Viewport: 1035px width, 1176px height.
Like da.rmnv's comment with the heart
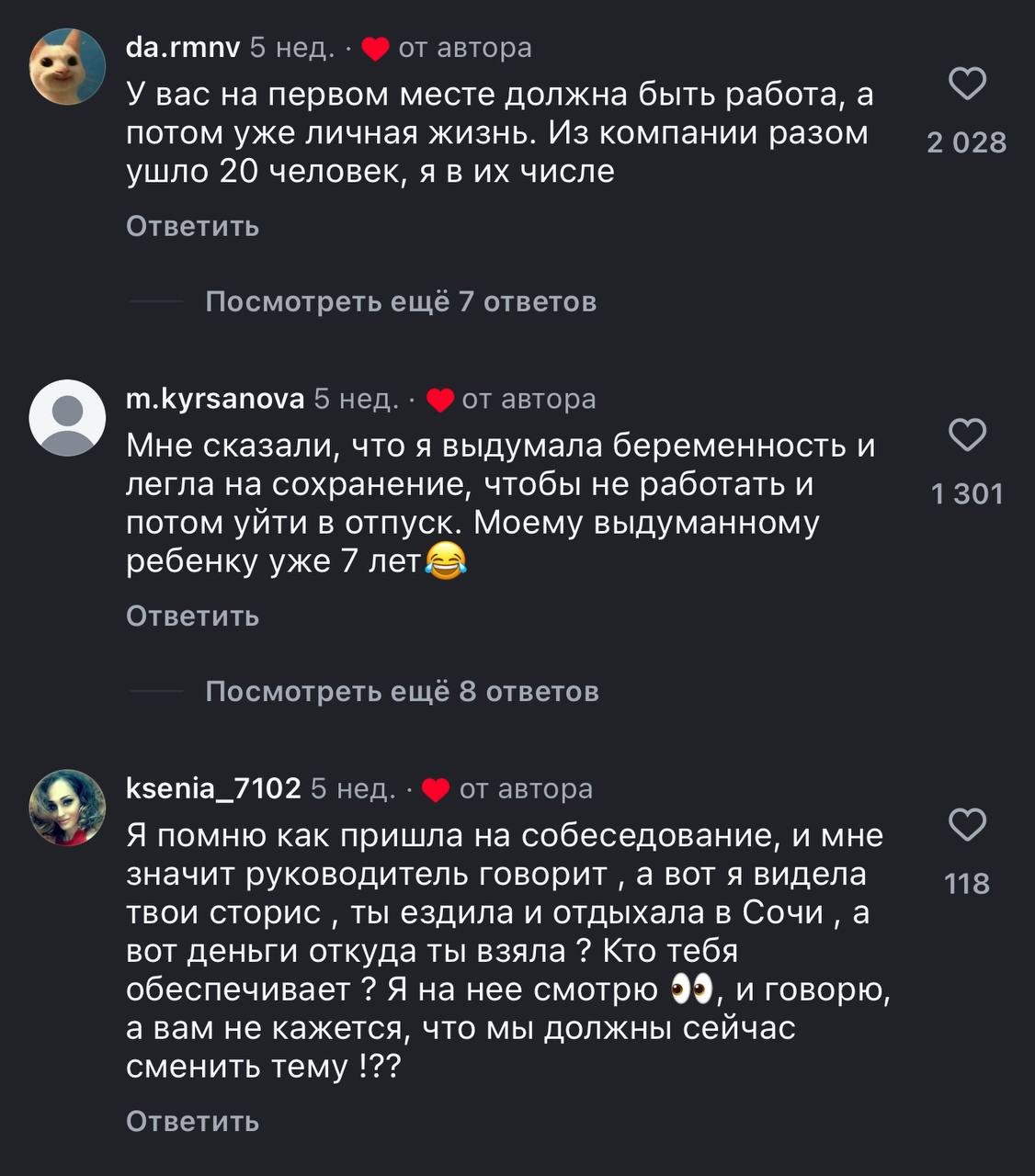tap(967, 84)
